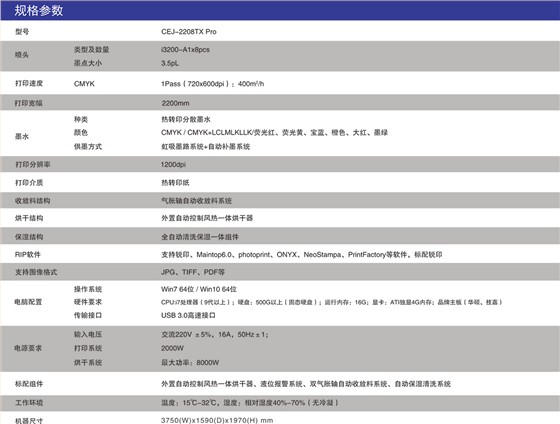
Task: Click the 型号 row label
Action: pos(22,32)
